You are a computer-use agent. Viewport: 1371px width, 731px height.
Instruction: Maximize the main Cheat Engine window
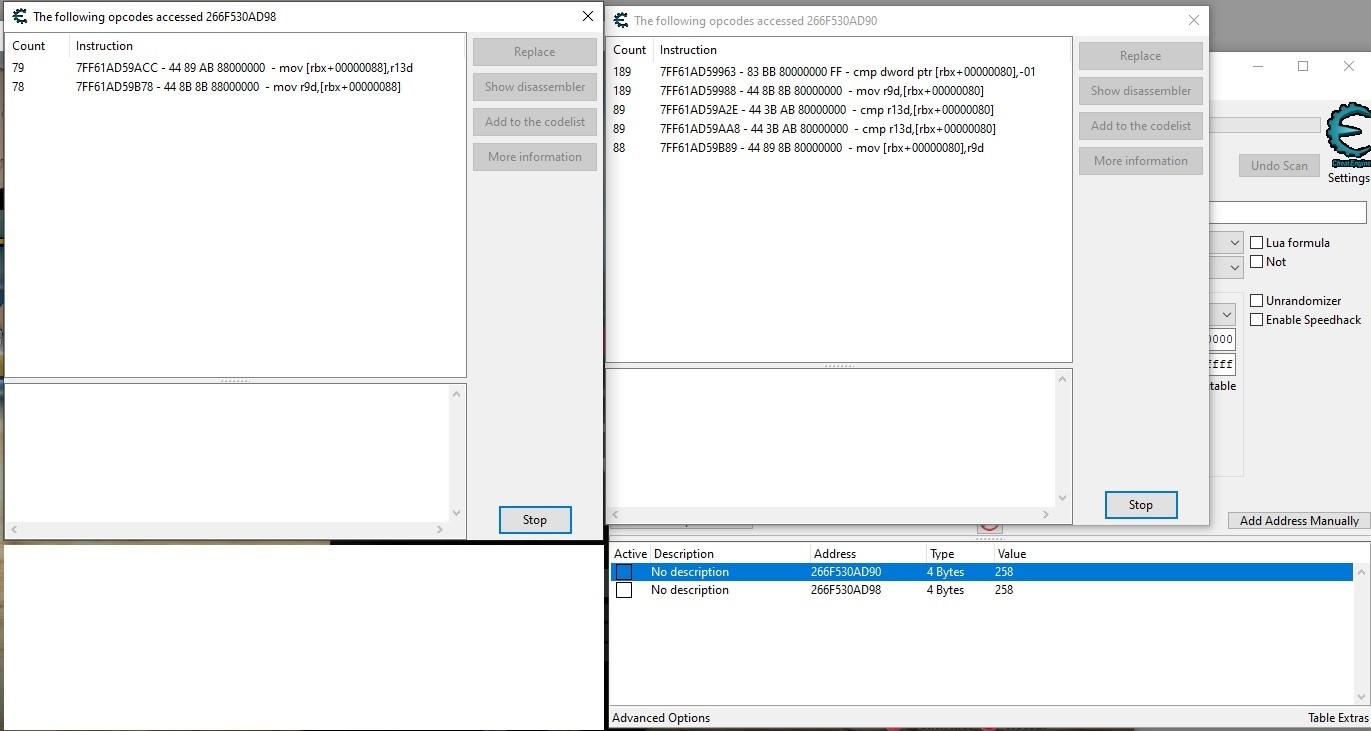point(1303,66)
